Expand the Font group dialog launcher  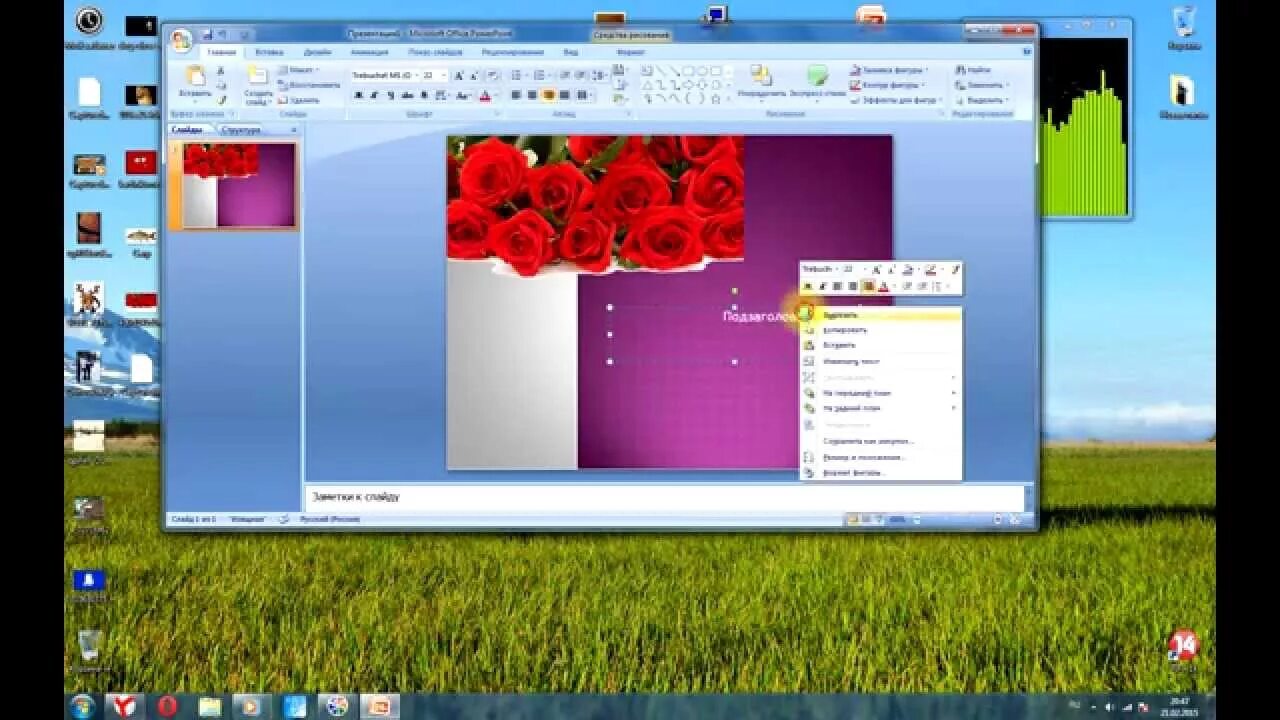(x=497, y=114)
